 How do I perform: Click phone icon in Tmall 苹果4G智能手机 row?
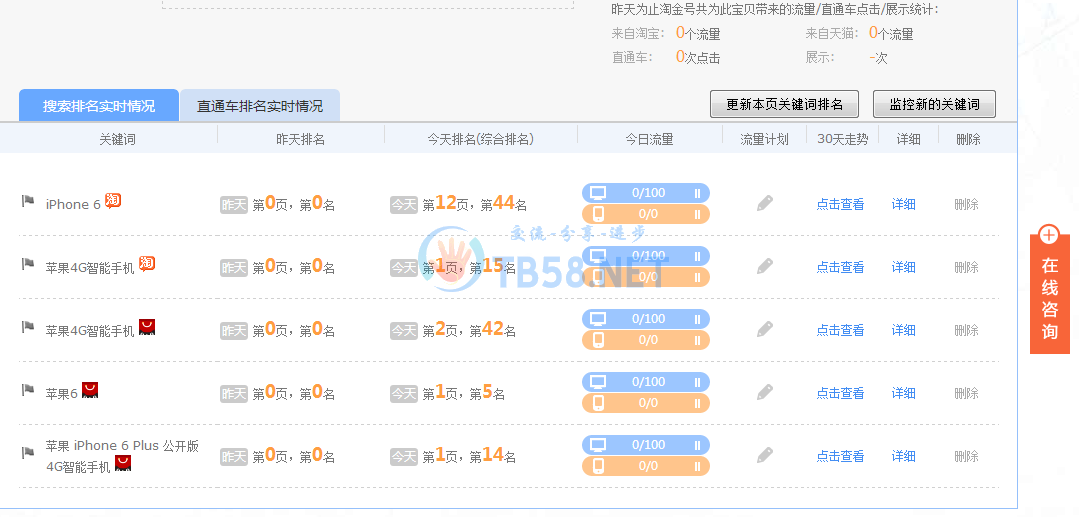[598, 340]
